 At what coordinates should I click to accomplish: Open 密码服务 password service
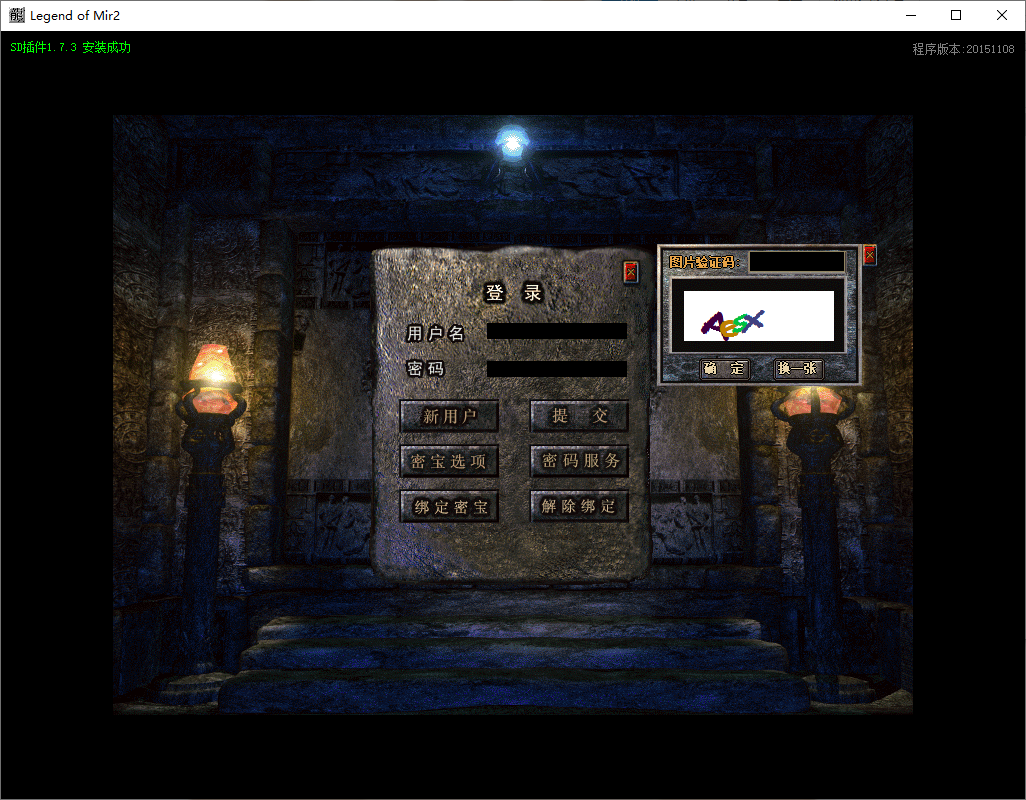(579, 461)
